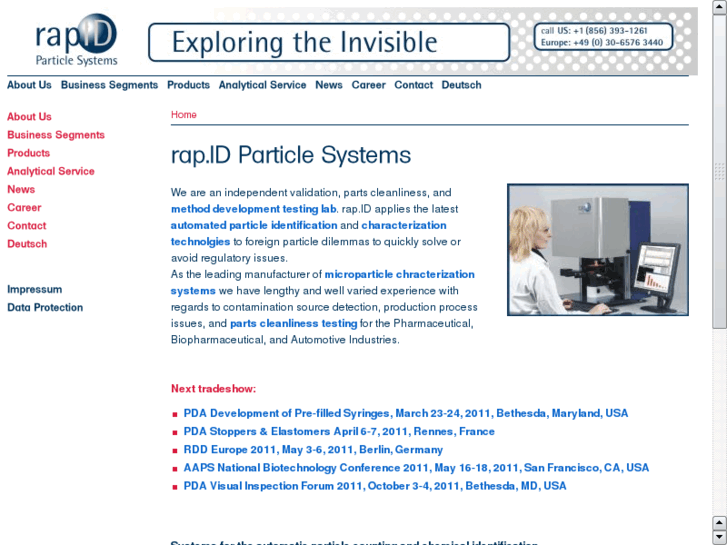Screen dimensions: 727x545
Task: Select Career in the red sidebar
Action: [x=24, y=207]
